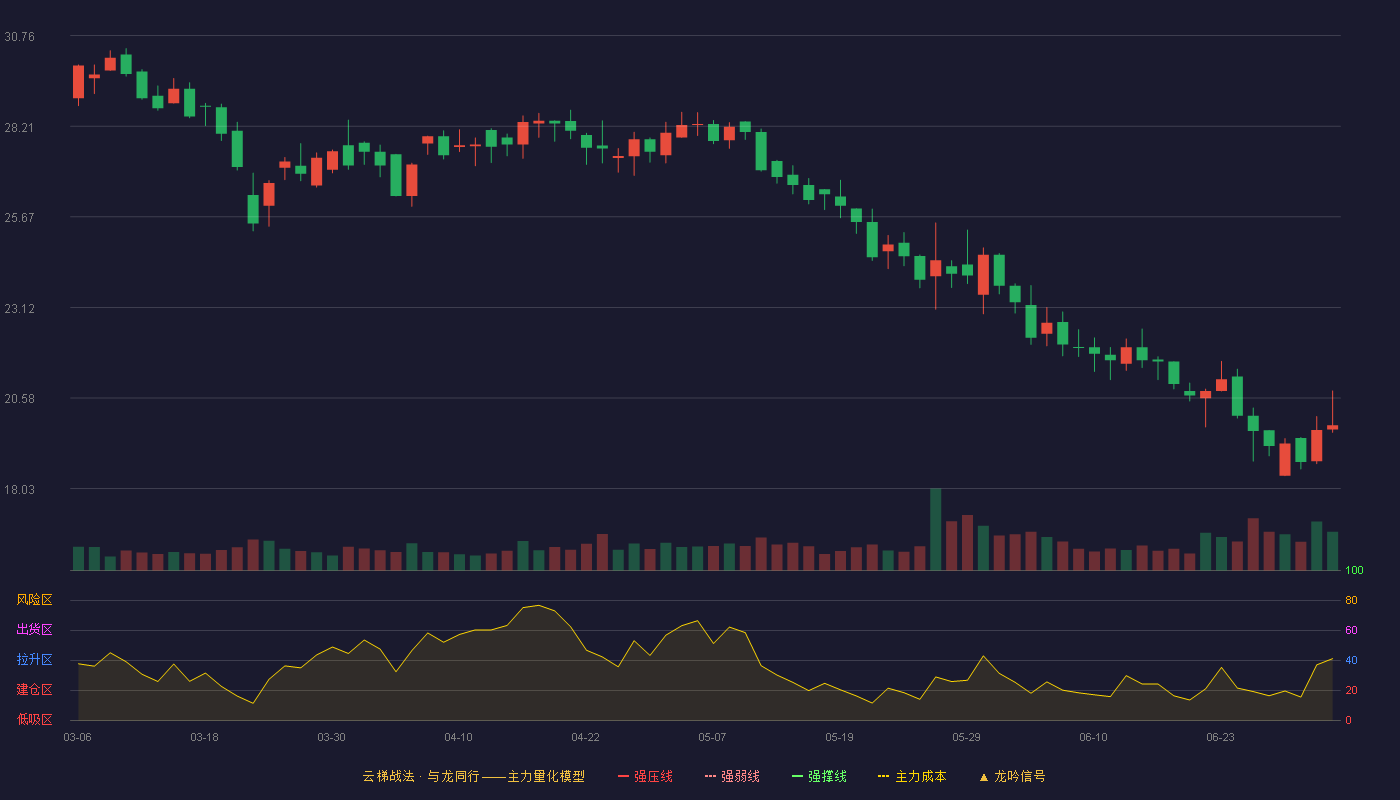1400x800 pixels.
Task: Click the blue 40 indicator axis value
Action: pos(1351,660)
